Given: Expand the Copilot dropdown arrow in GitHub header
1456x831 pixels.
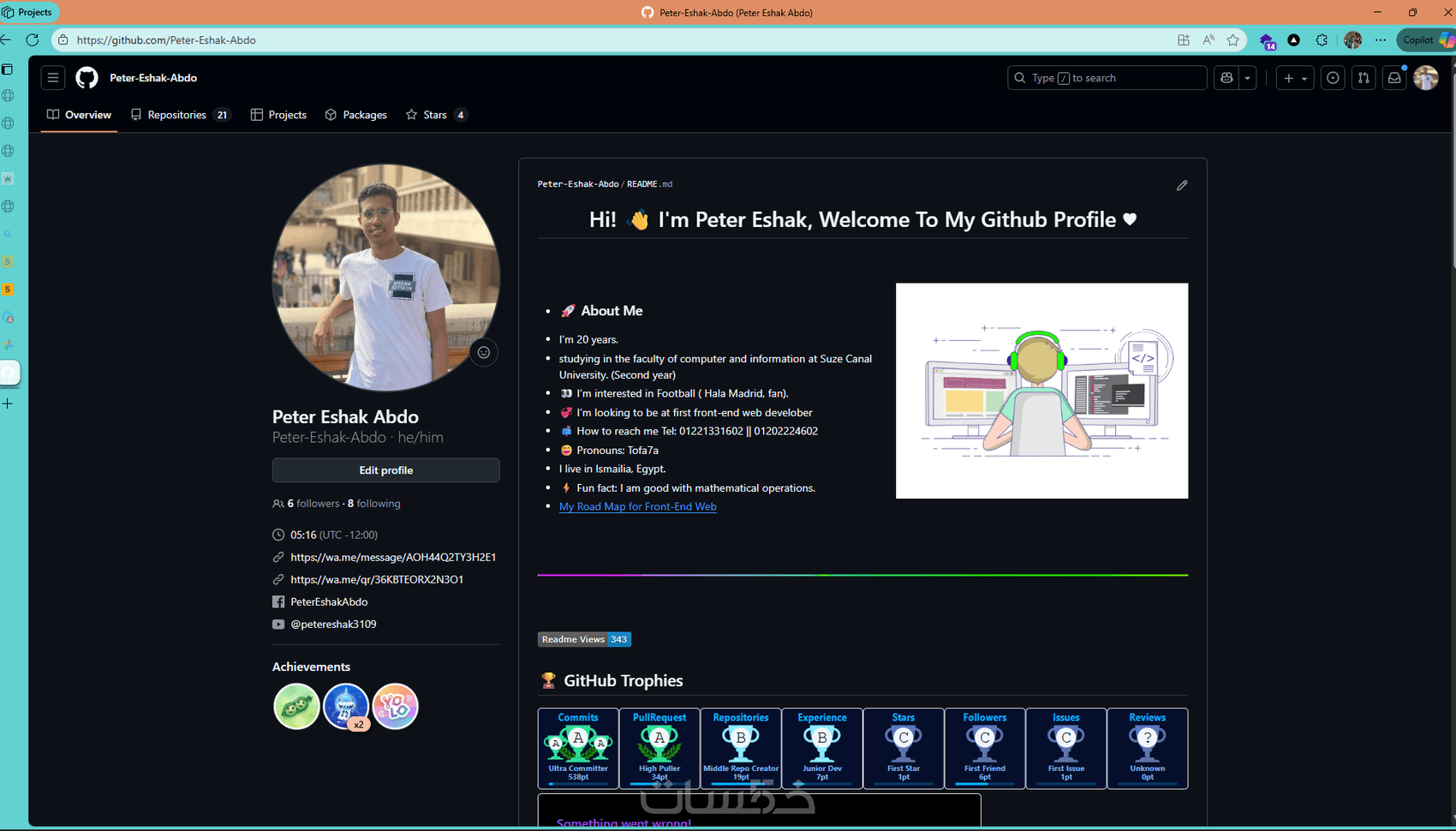Looking at the screenshot, I should click(1248, 78).
